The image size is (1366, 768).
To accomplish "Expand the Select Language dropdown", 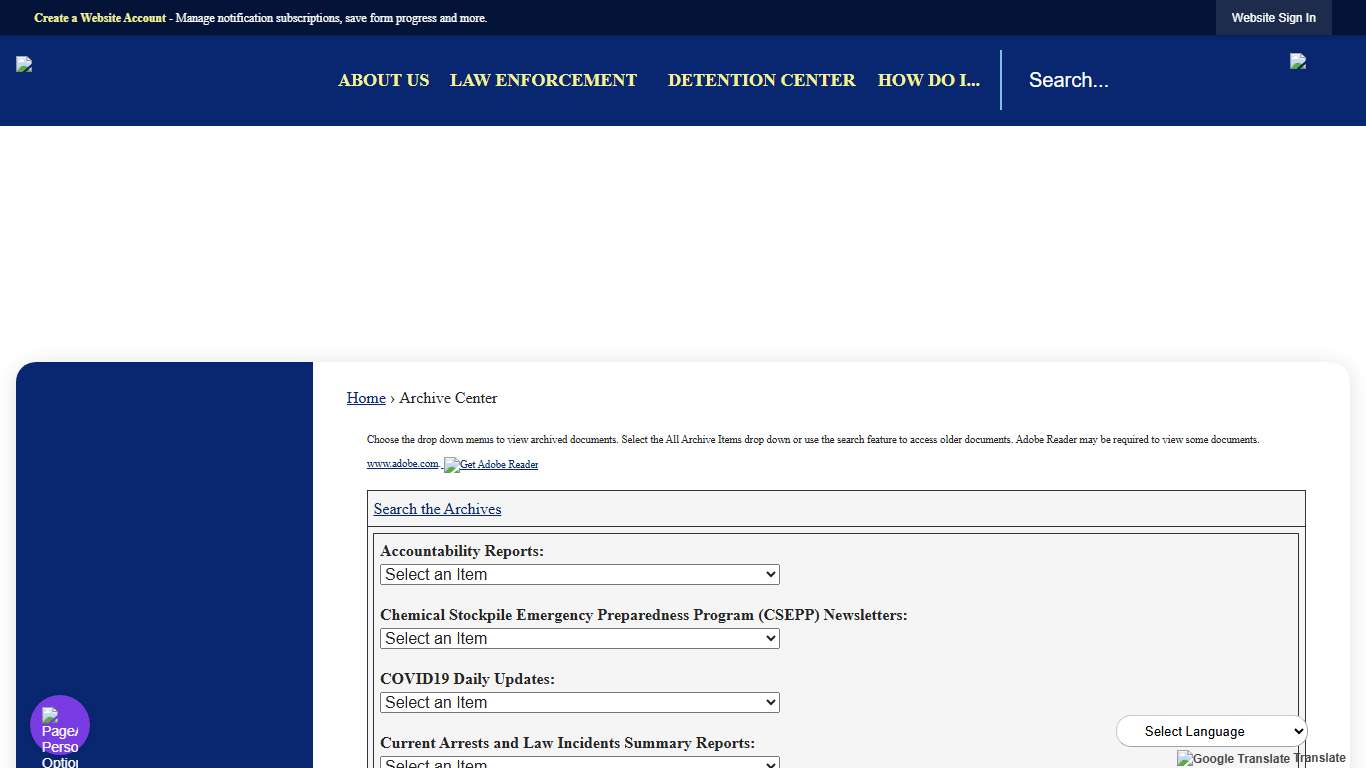I will tap(1210, 731).
